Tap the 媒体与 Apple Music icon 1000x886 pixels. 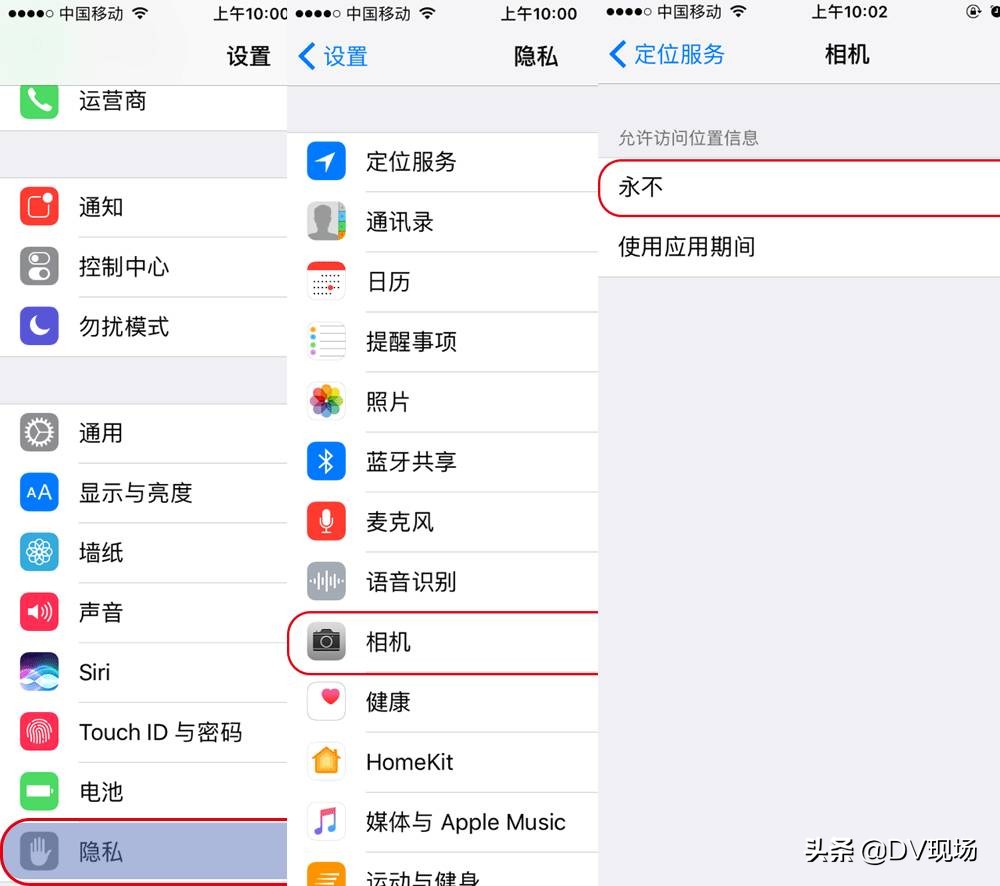325,822
